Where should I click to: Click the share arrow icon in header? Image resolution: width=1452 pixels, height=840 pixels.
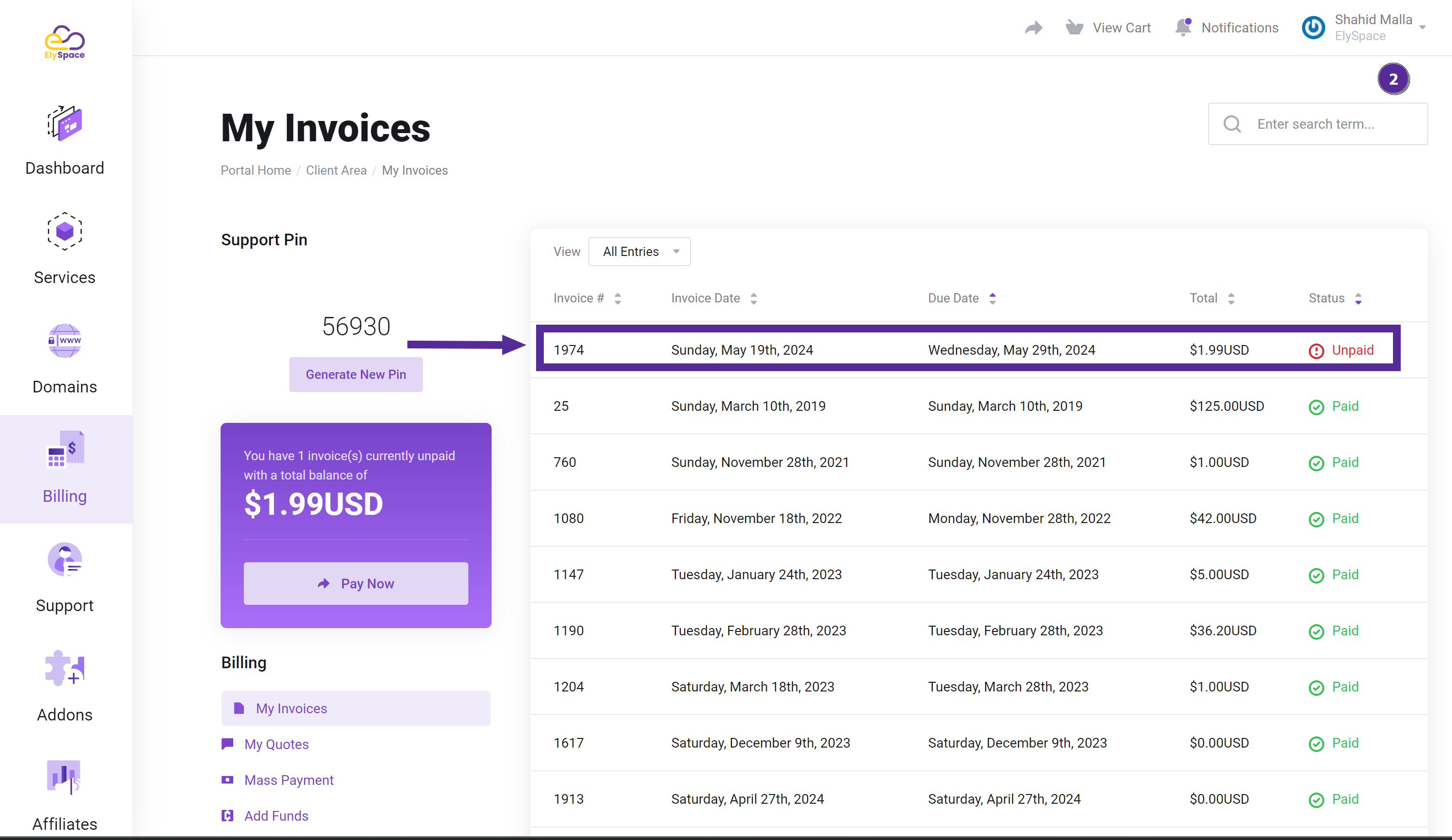[x=1033, y=28]
